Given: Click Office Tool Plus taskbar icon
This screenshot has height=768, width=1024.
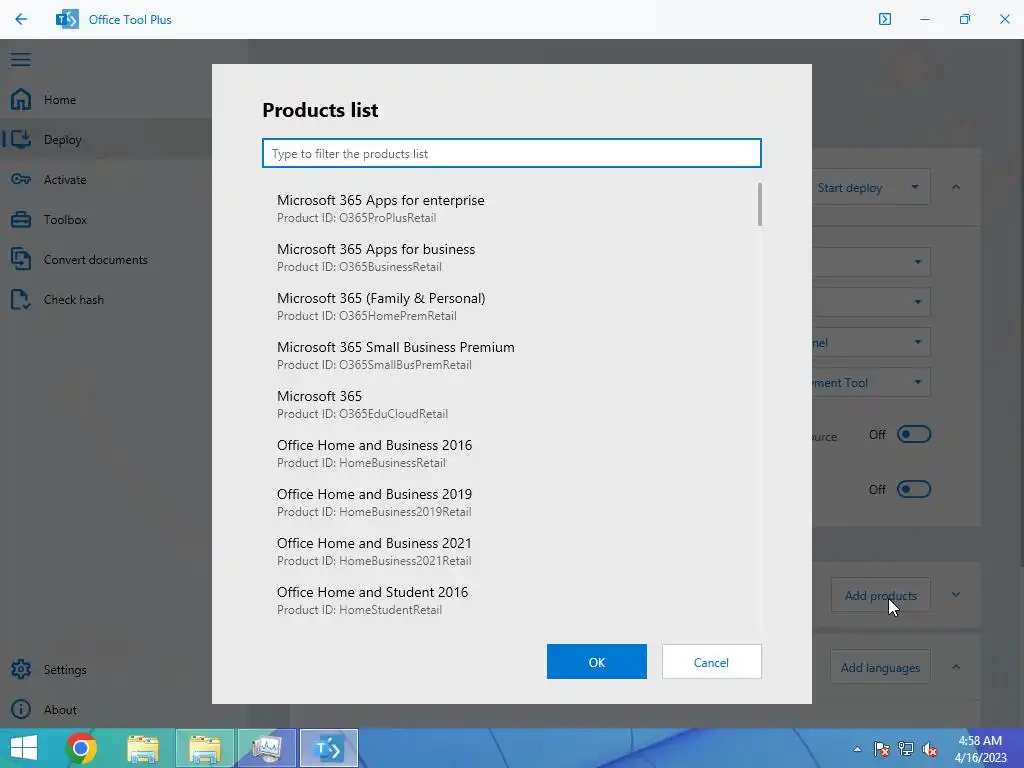Looking at the screenshot, I should tap(328, 748).
